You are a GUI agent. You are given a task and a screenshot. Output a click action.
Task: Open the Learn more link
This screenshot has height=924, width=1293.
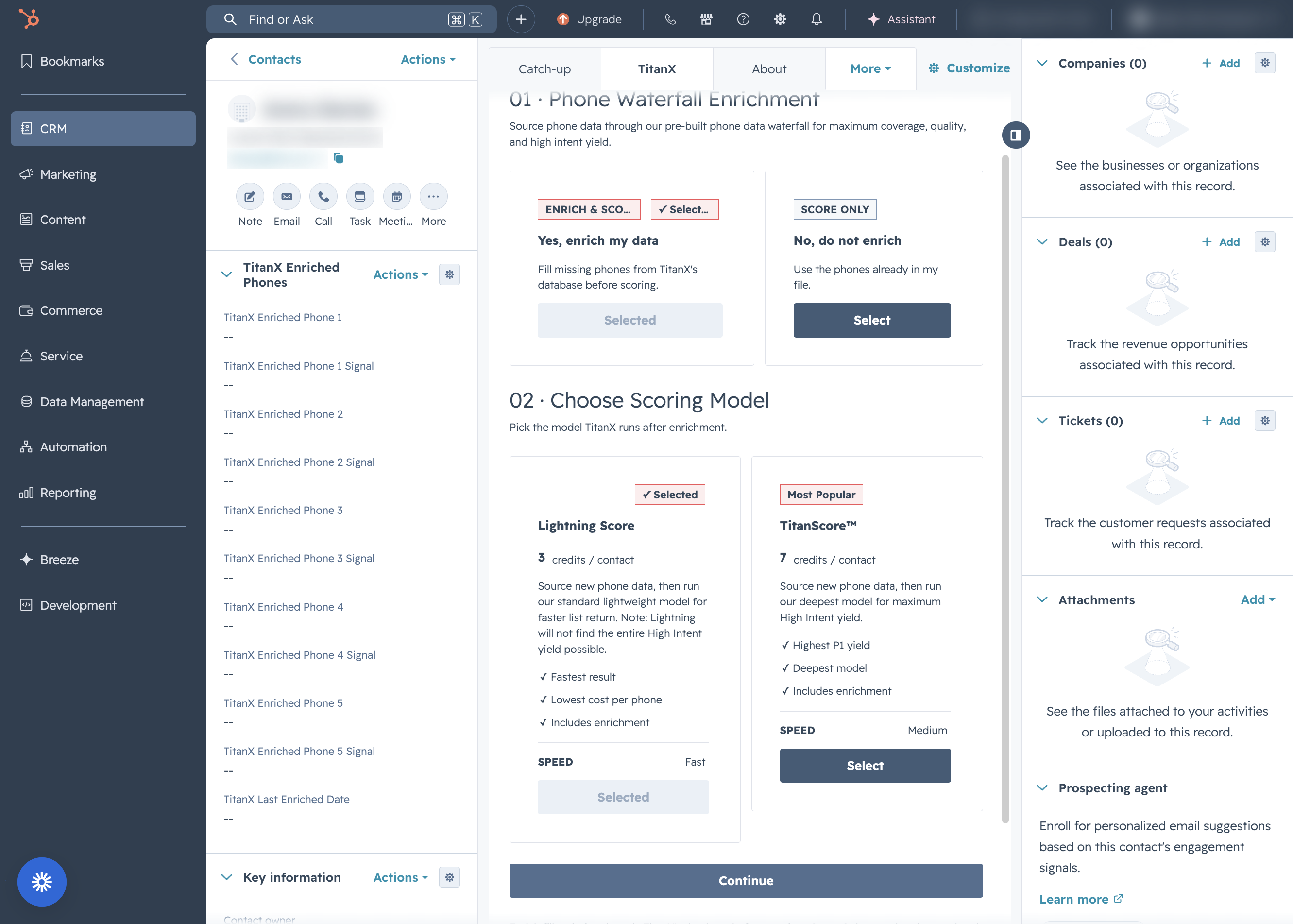click(1080, 899)
